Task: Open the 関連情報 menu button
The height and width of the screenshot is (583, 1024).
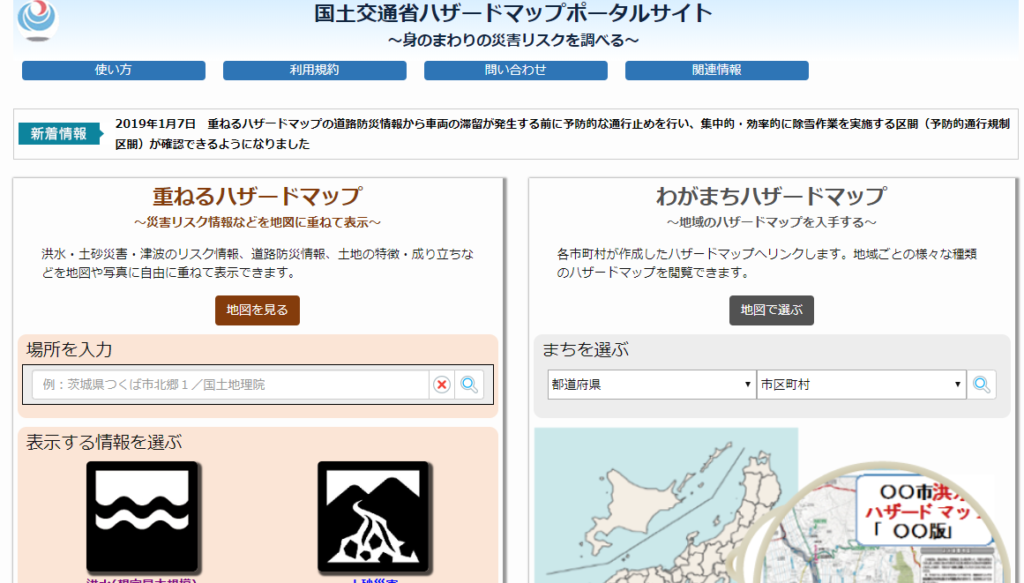Action: tap(717, 70)
